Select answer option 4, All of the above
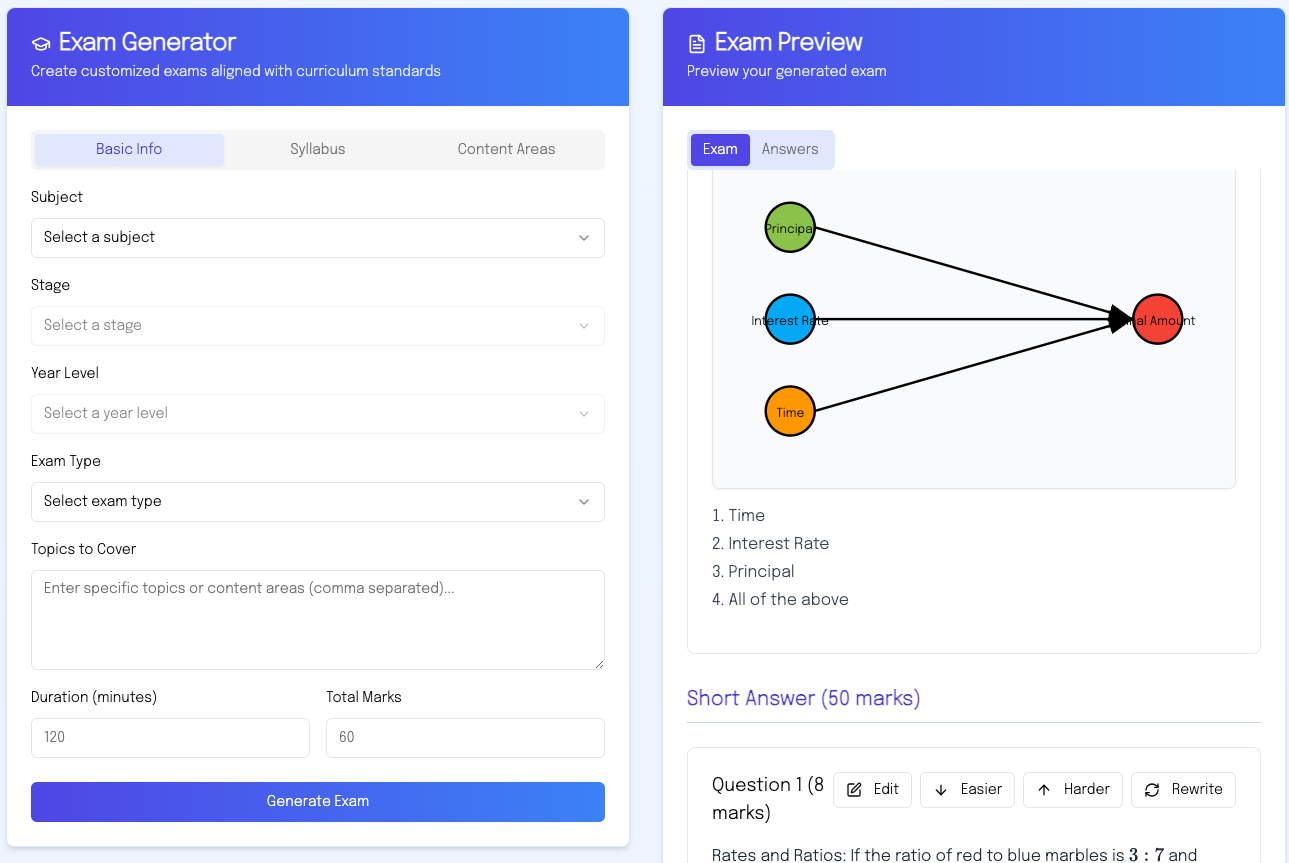Viewport: 1289px width, 863px height. [781, 599]
